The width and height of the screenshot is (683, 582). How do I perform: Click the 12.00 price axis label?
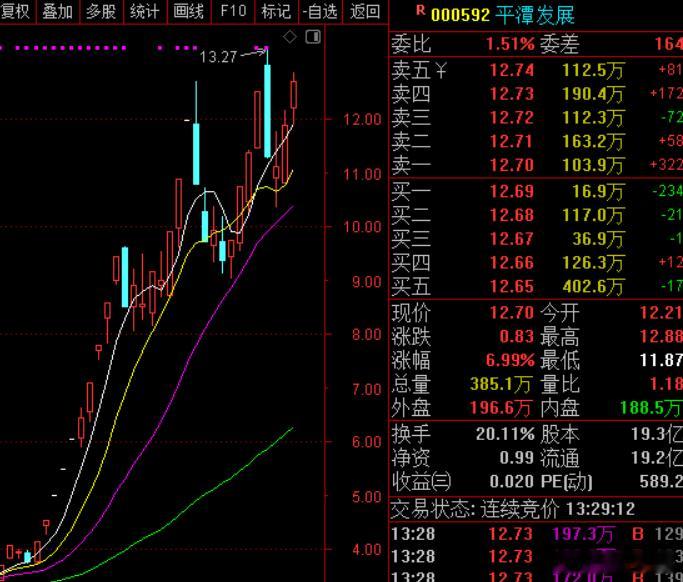362,119
